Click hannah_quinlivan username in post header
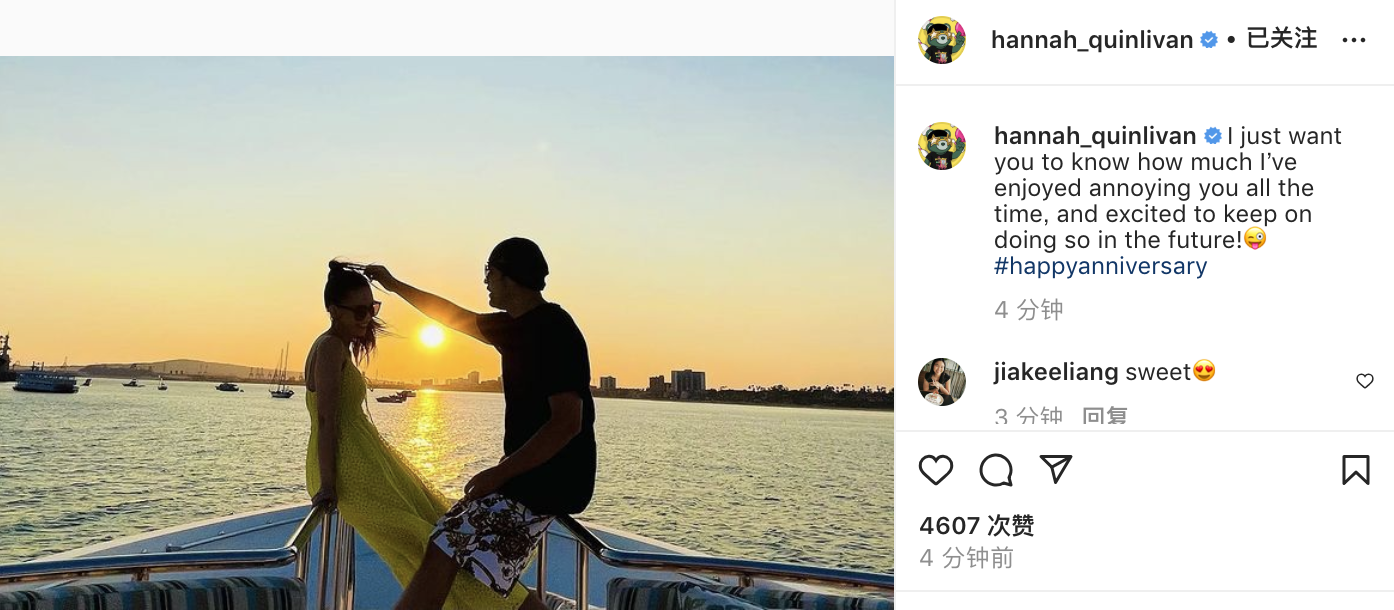 click(1091, 40)
